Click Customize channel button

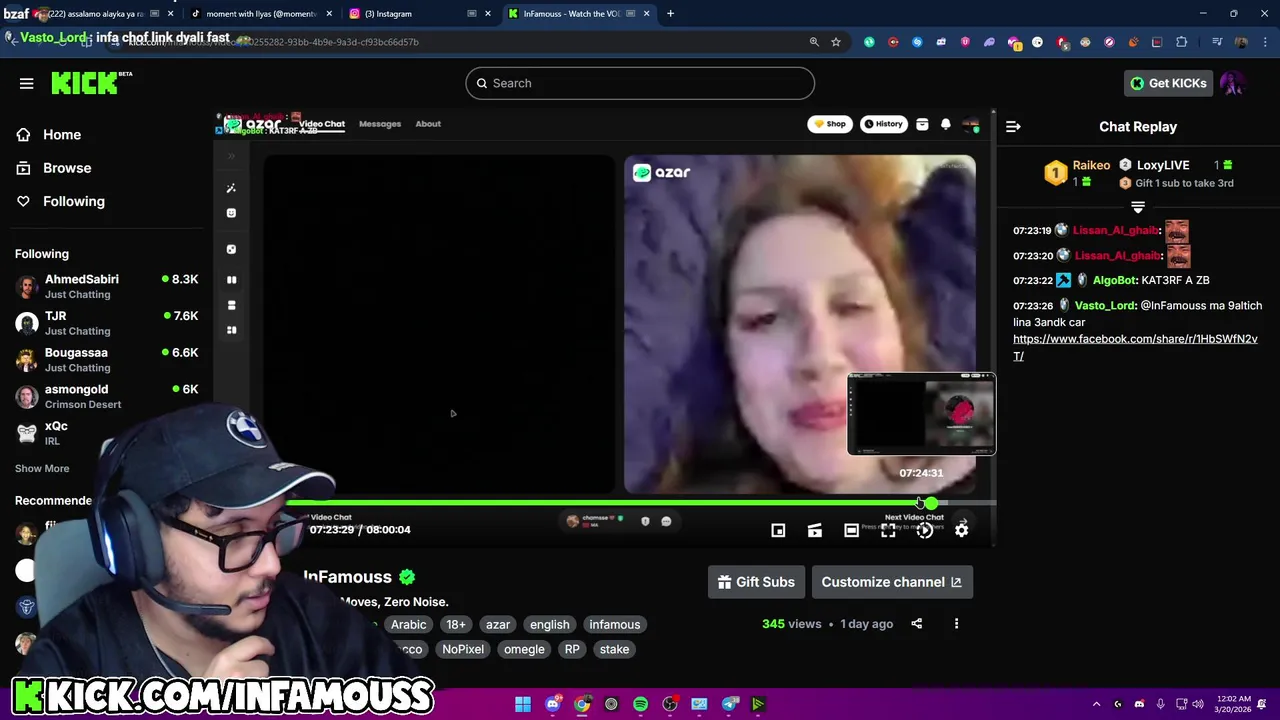click(891, 582)
